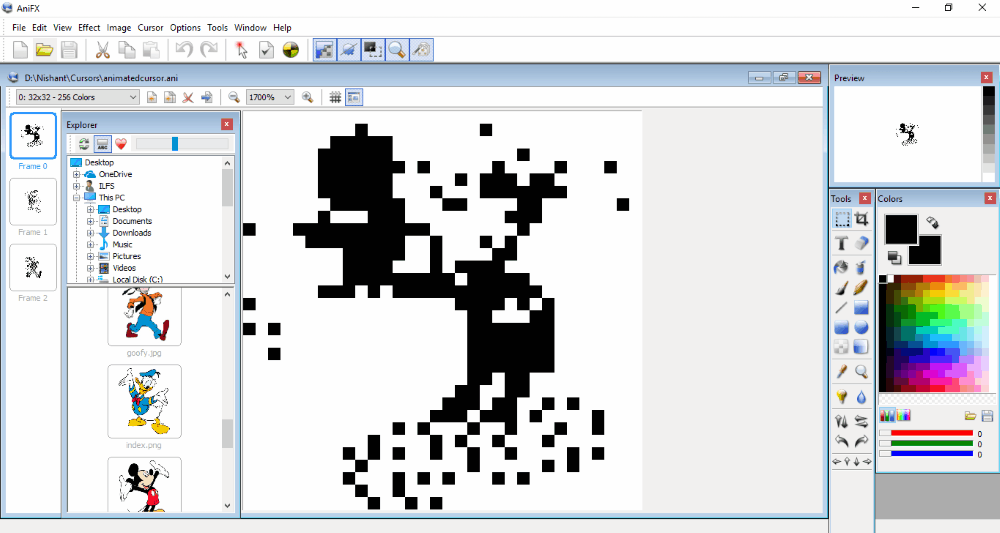Select the Blur water drop tool
This screenshot has height=533, width=1000.
[861, 397]
